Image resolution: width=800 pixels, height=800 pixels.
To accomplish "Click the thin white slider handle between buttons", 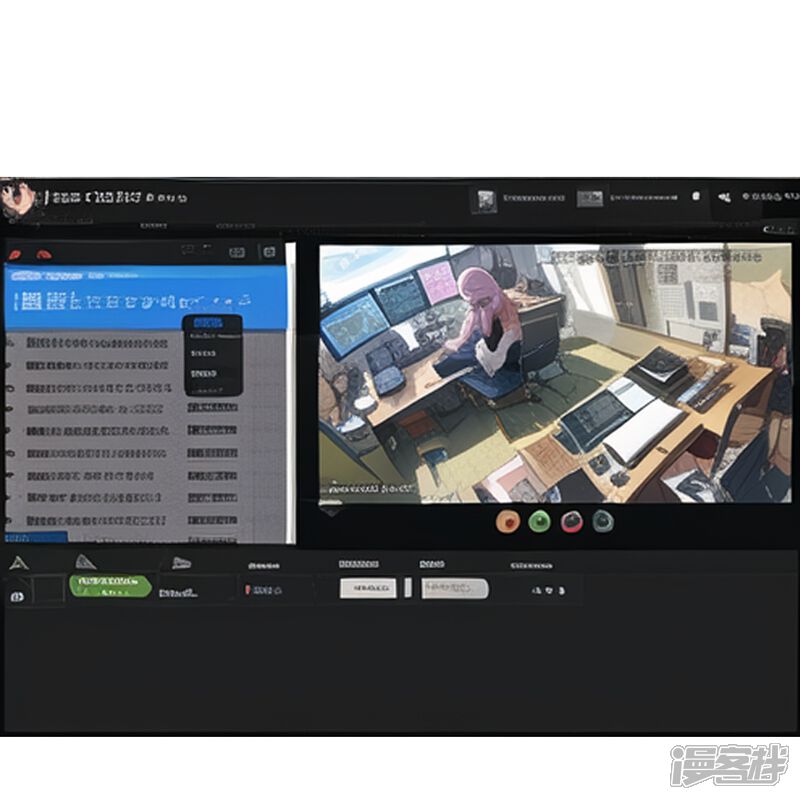I will [x=407, y=588].
